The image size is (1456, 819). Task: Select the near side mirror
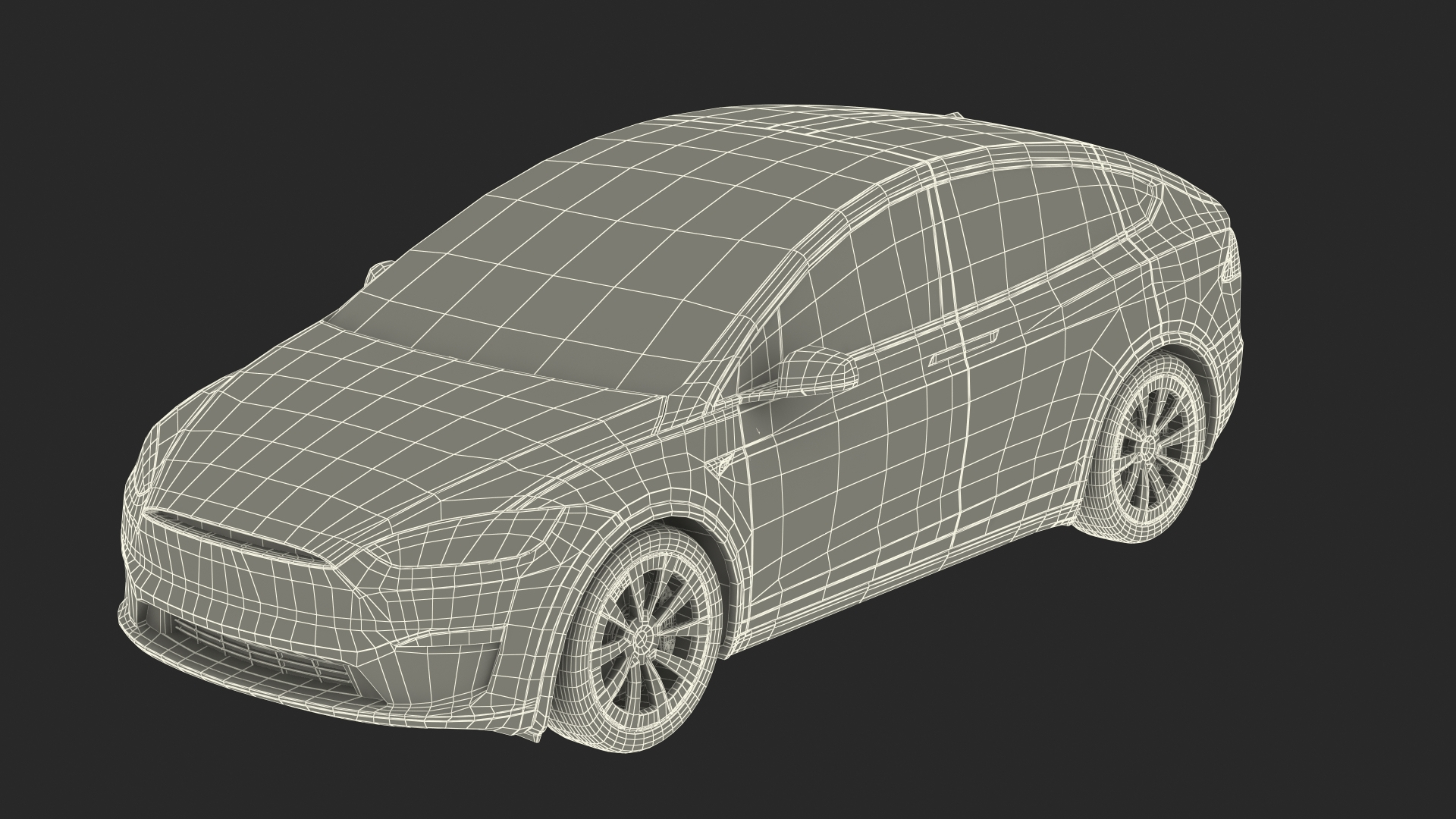pyautogui.click(x=815, y=372)
